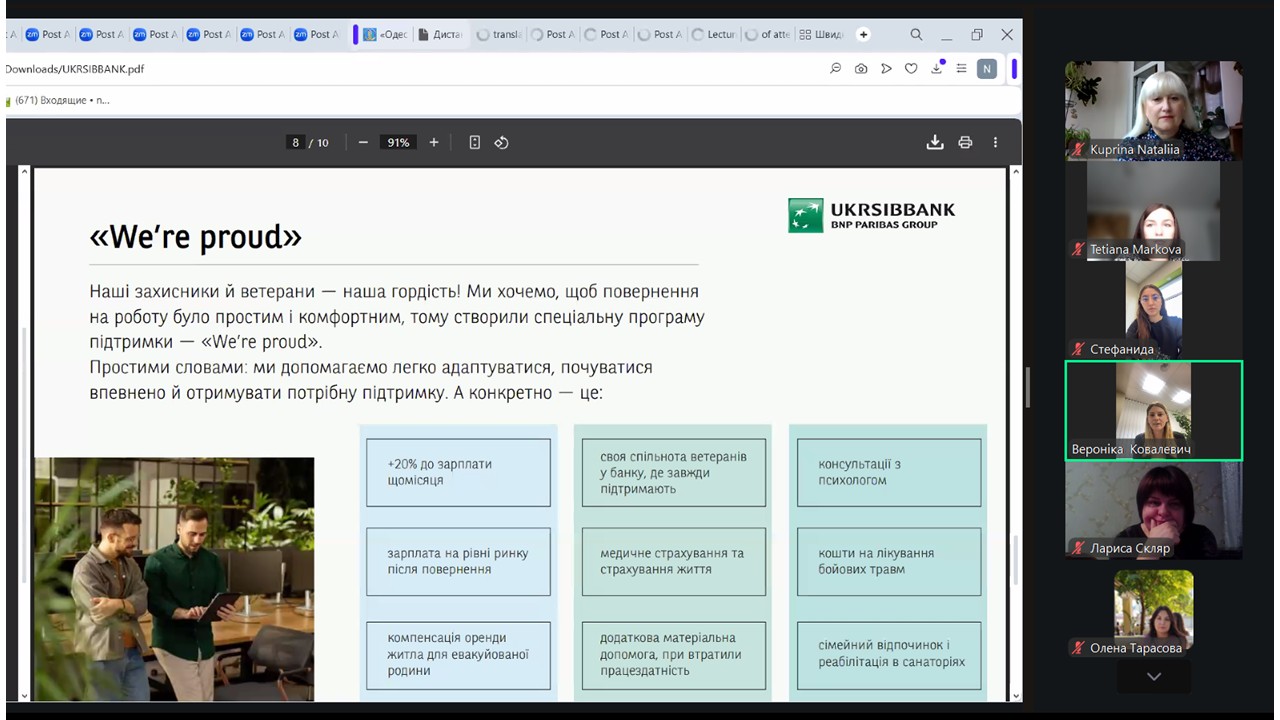Screen dimensions: 1280x720
Task: Rotate the PDF page counterclockwise
Action: [x=501, y=142]
